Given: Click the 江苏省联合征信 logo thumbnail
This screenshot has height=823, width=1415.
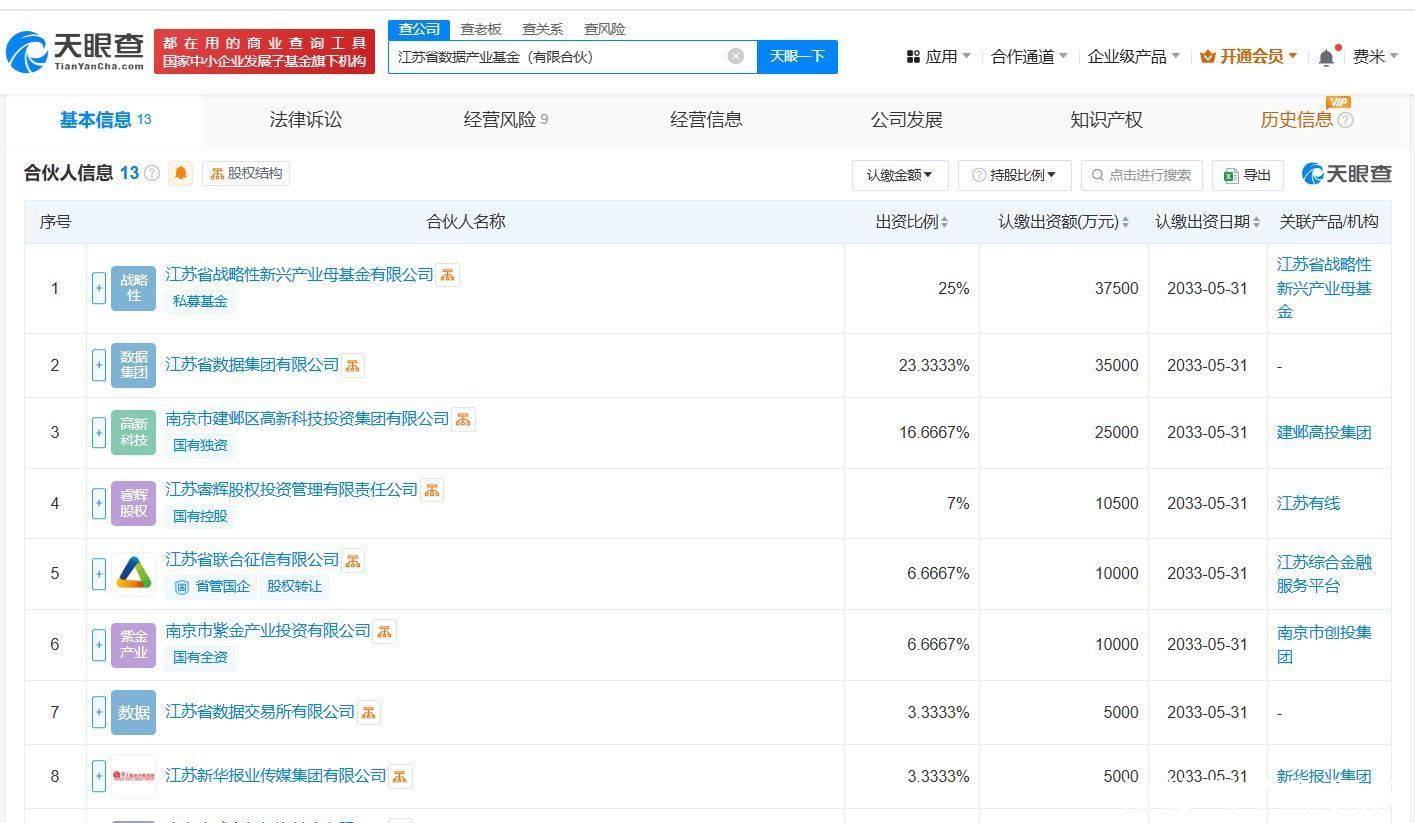Looking at the screenshot, I should click(x=133, y=573).
